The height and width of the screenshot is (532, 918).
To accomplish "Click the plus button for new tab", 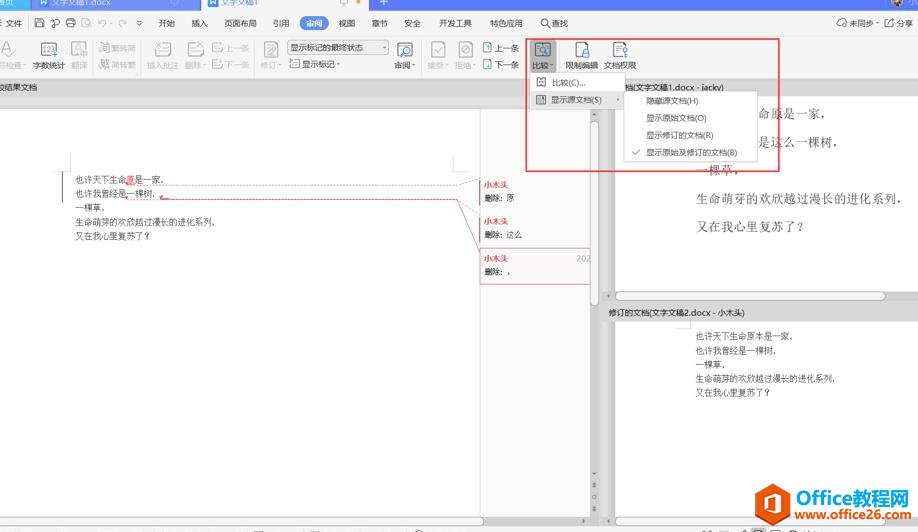I will tap(383, 3).
